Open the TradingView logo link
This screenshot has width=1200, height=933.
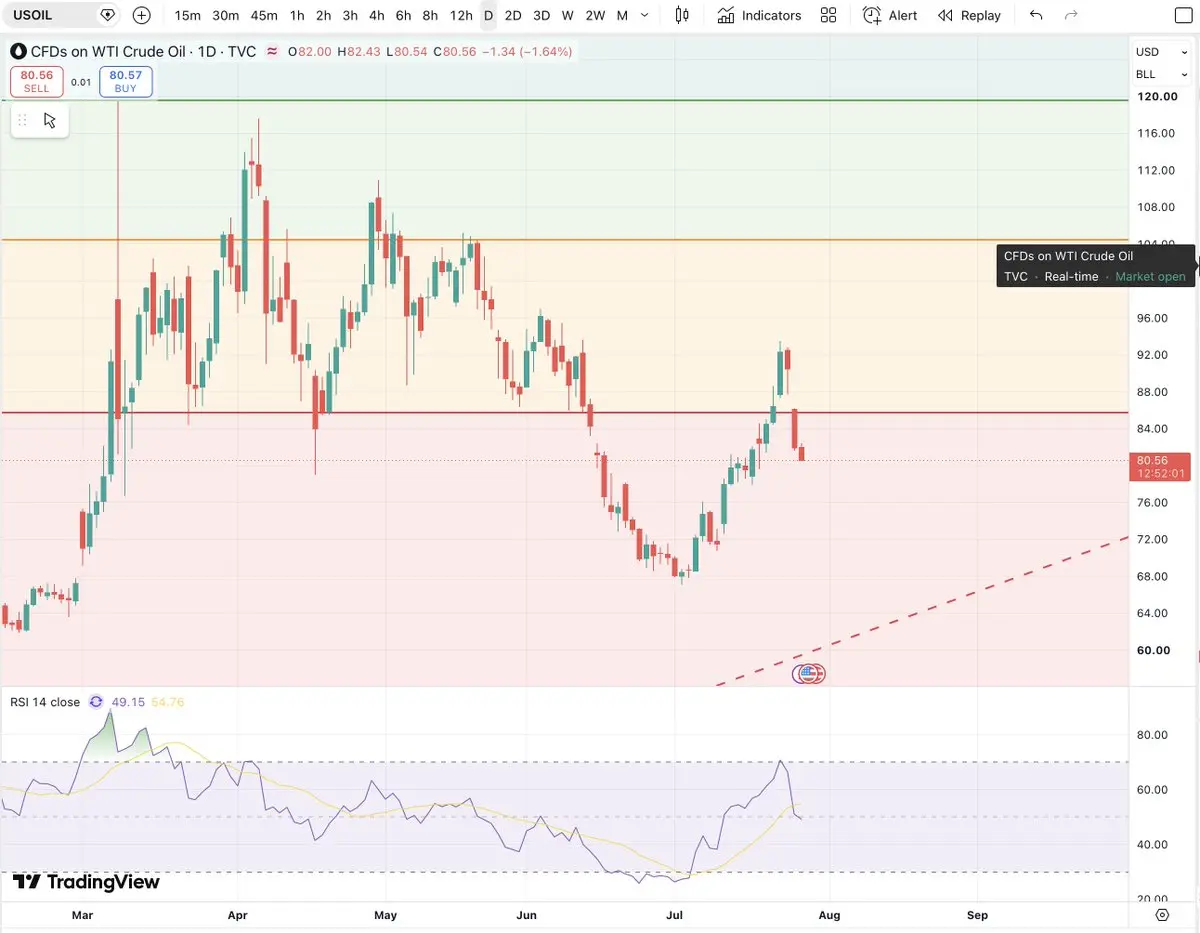(86, 882)
